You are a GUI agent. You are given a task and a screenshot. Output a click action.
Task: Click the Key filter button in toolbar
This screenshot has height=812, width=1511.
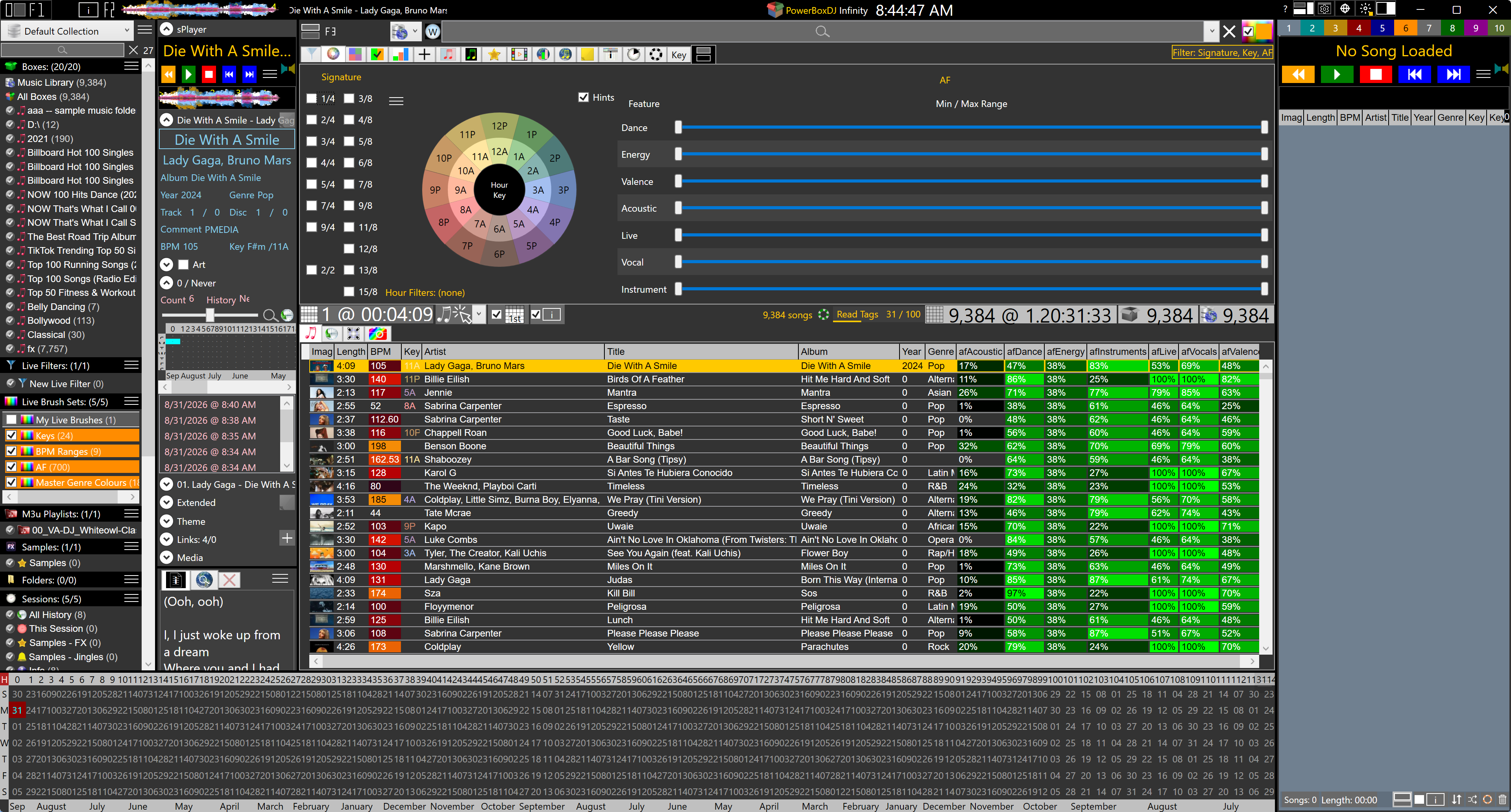[x=679, y=55]
